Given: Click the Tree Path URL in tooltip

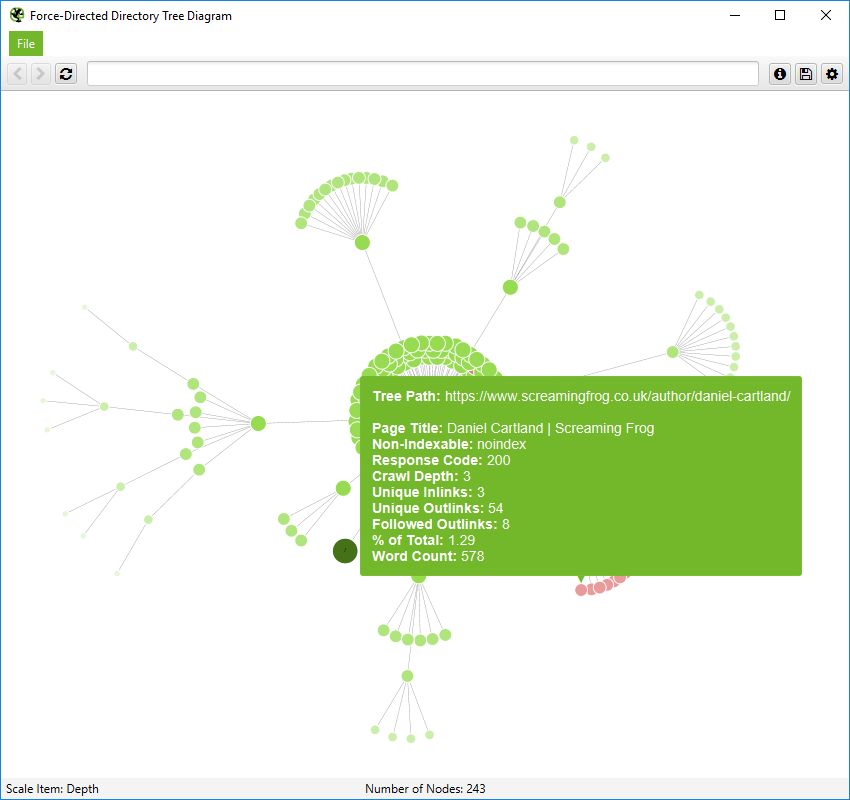Looking at the screenshot, I should click(x=617, y=396).
